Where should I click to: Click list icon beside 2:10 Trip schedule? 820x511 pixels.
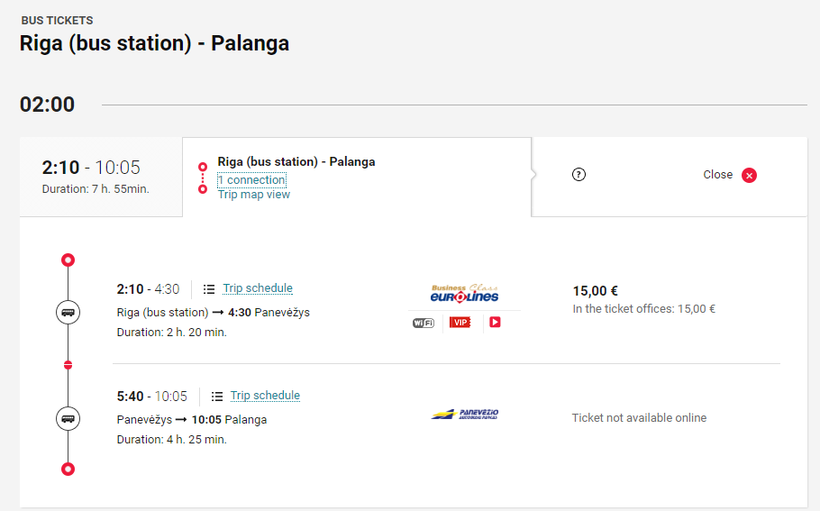pyautogui.click(x=209, y=289)
